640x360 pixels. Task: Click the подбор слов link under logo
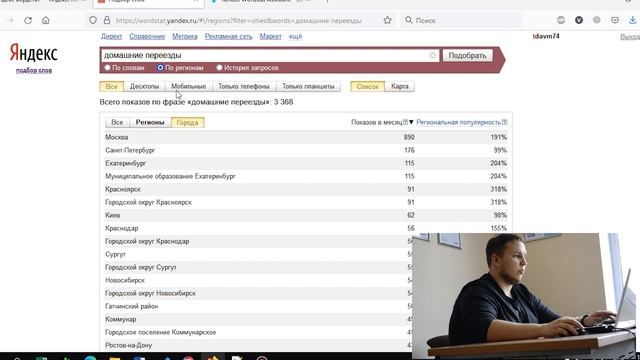tap(34, 70)
